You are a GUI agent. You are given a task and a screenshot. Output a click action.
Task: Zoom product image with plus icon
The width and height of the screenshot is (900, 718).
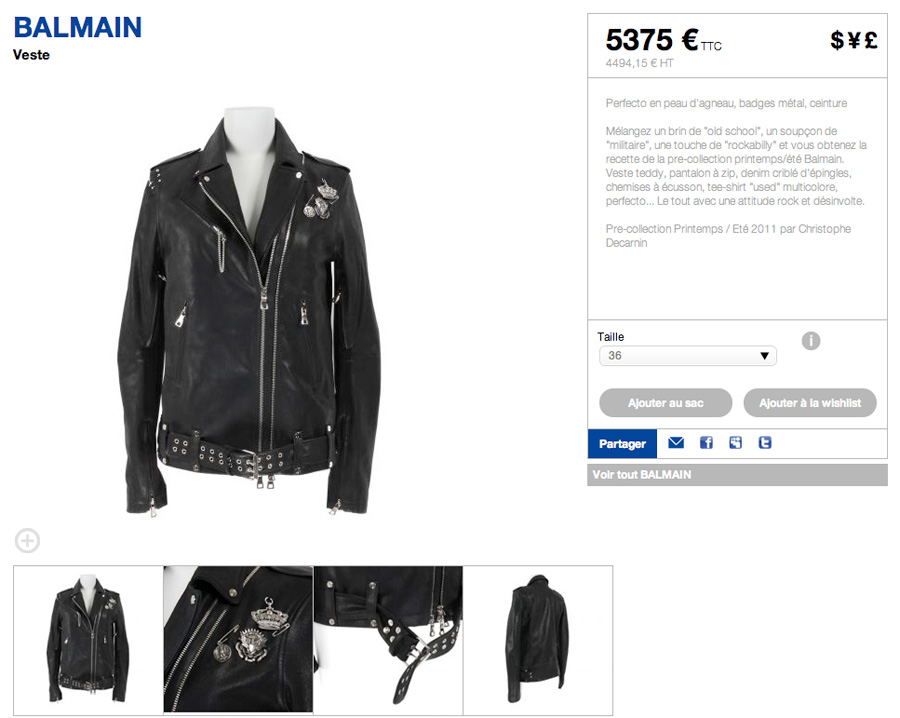(x=28, y=540)
